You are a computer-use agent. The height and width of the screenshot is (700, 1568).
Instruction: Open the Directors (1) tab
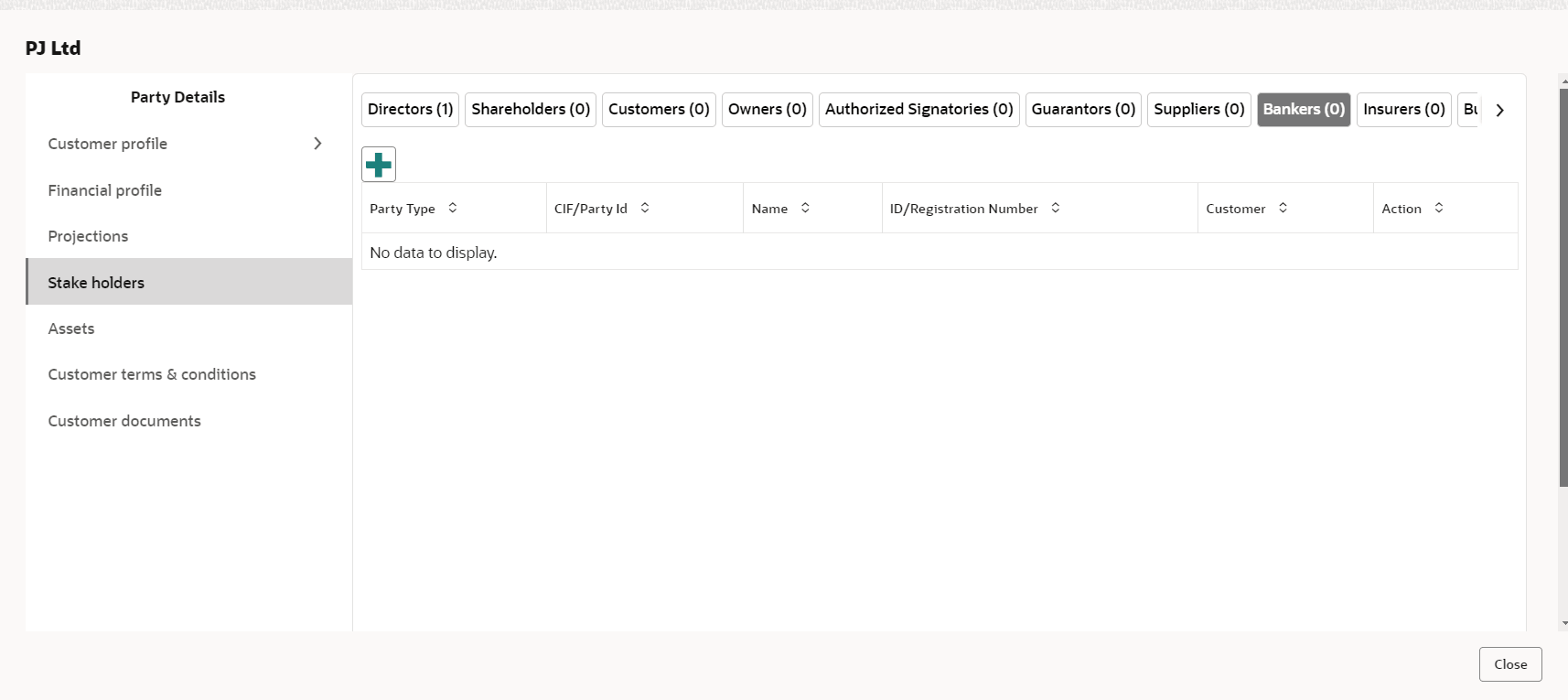(411, 110)
